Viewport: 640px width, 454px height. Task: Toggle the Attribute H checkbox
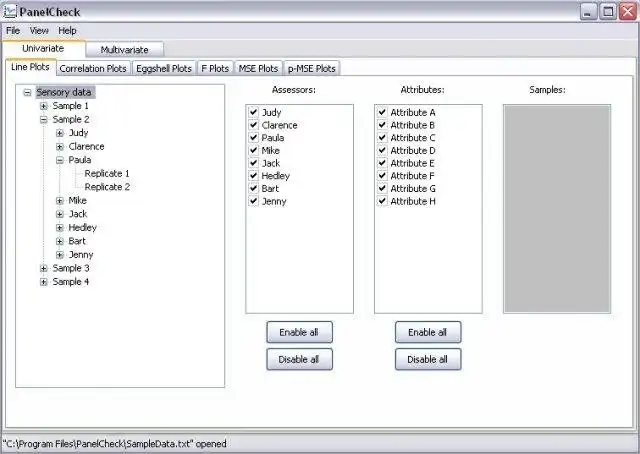382,201
